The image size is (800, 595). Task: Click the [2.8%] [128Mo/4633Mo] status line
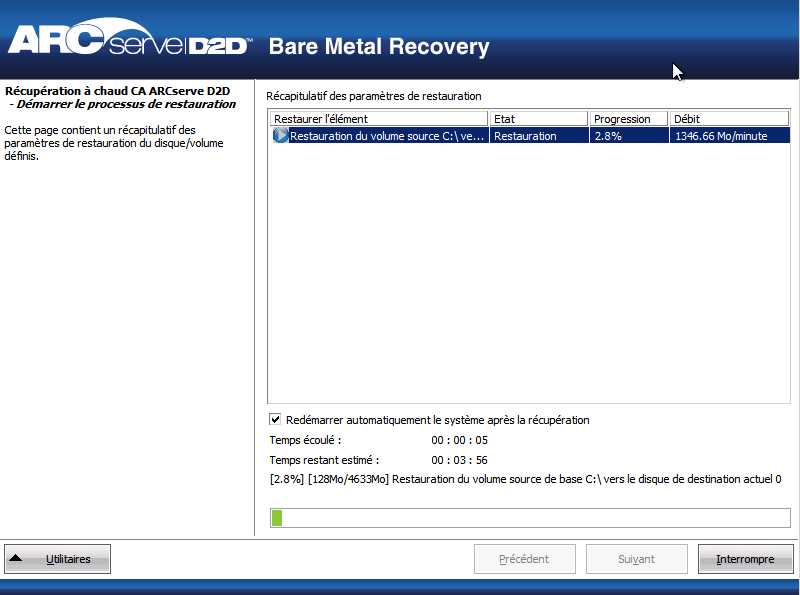click(526, 479)
